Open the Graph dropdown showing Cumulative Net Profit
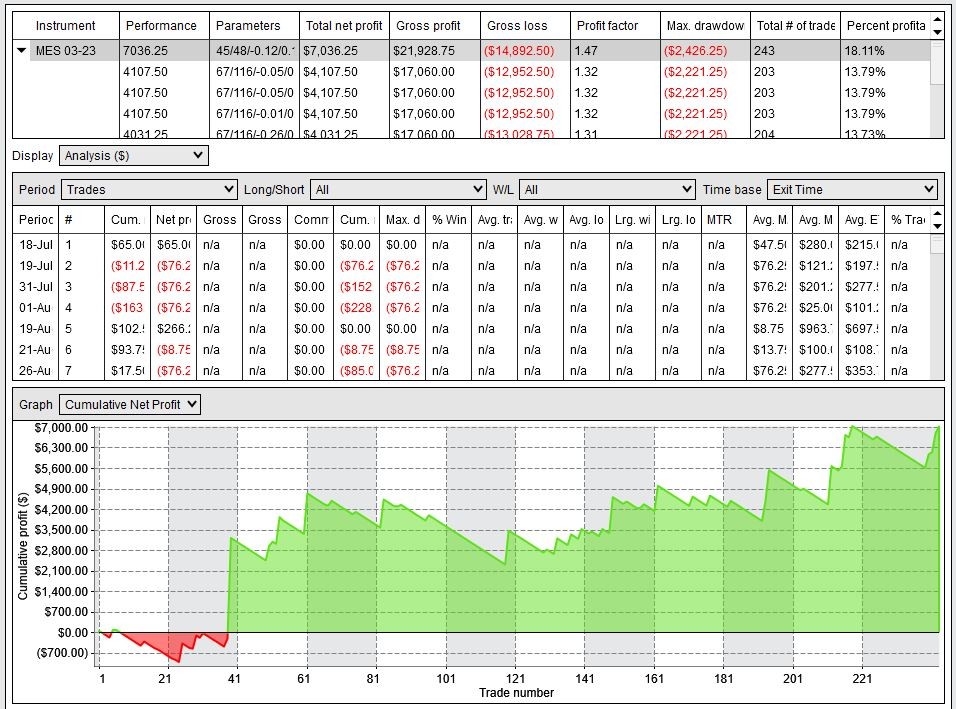Viewport: 956px width, 709px height. pyautogui.click(x=131, y=404)
